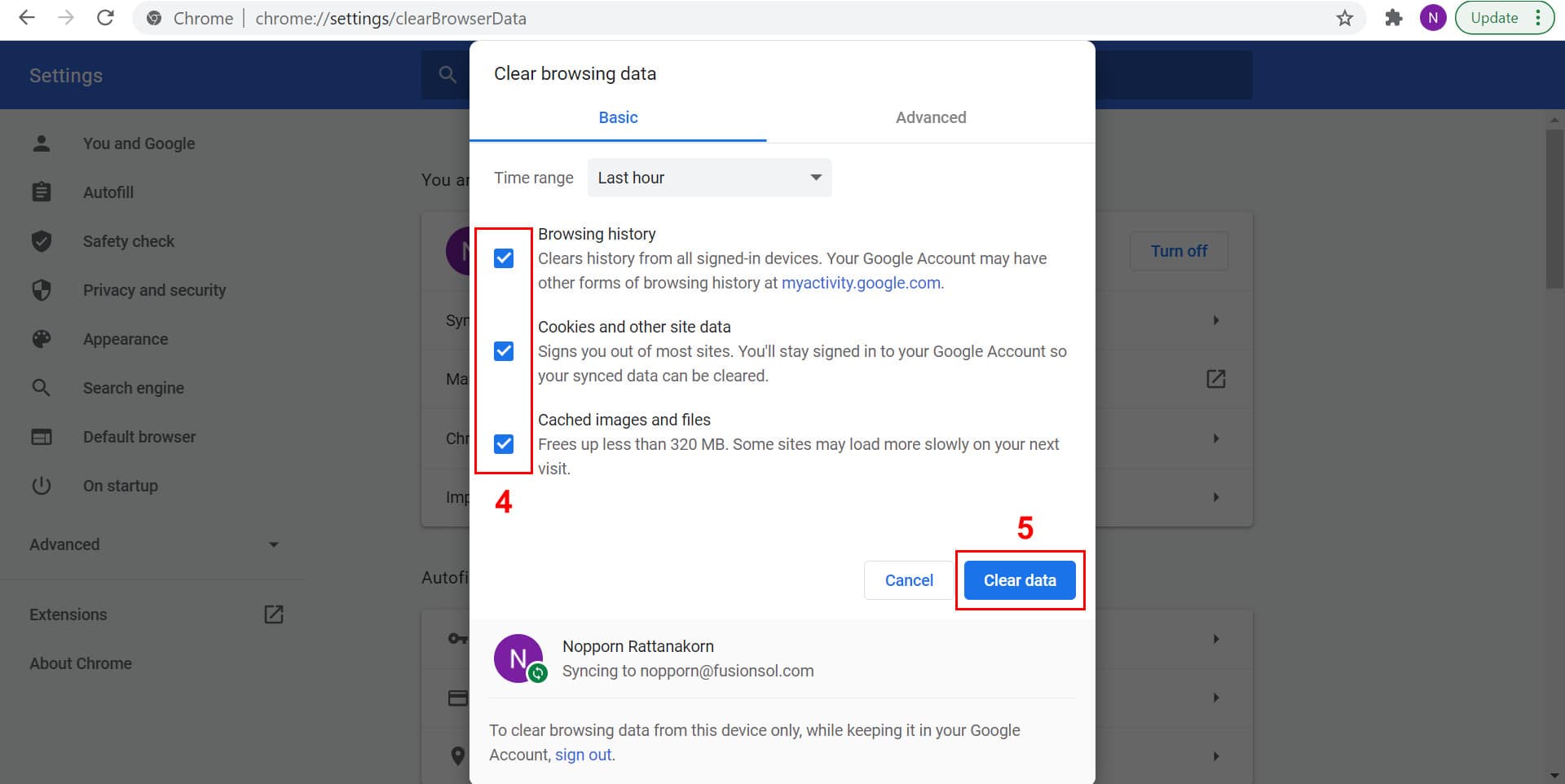Switch to the Advanced tab
1565x784 pixels.
point(930,117)
